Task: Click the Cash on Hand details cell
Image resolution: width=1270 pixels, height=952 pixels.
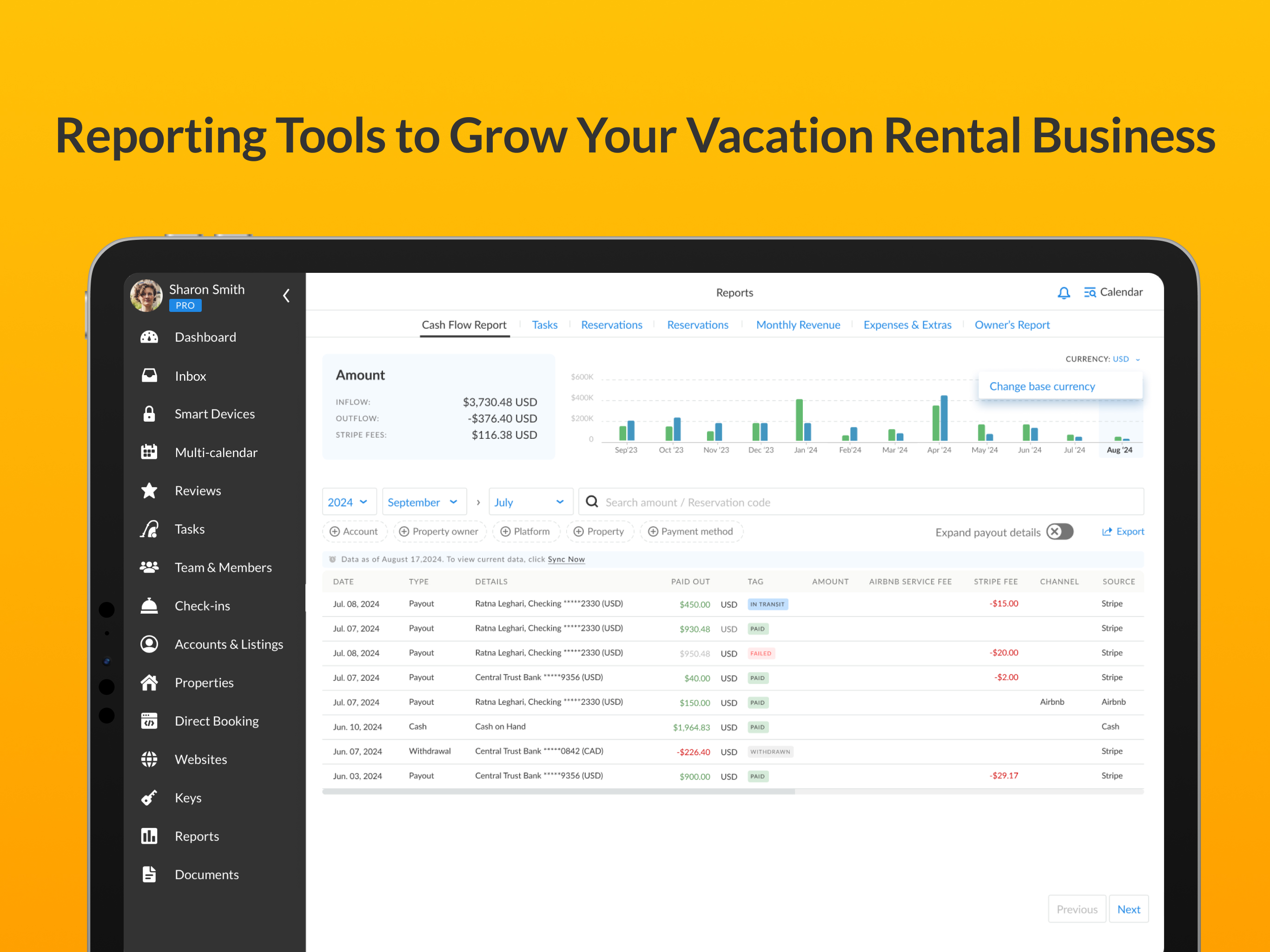Action: (x=500, y=727)
